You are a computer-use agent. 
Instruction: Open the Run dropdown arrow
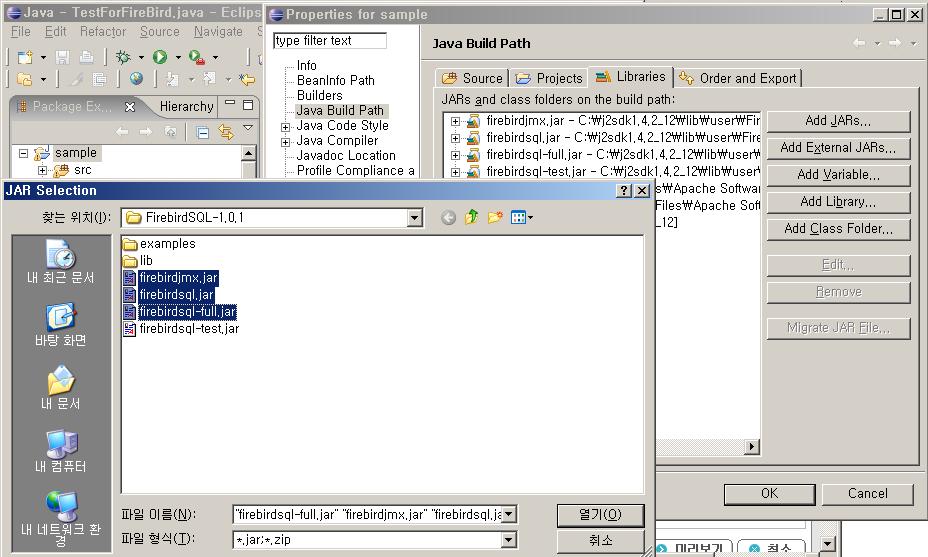(178, 57)
